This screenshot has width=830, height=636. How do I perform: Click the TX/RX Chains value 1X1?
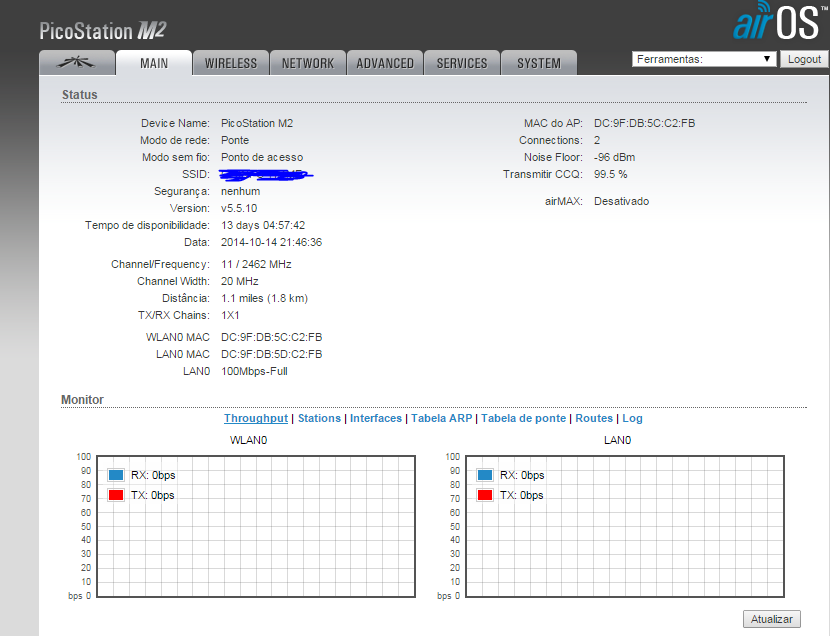230,315
